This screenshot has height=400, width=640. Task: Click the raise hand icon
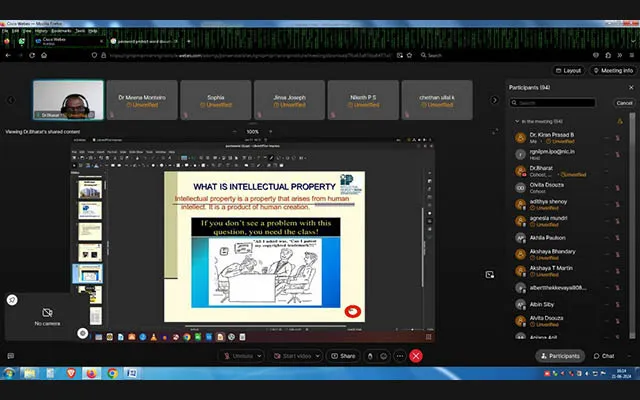point(370,356)
